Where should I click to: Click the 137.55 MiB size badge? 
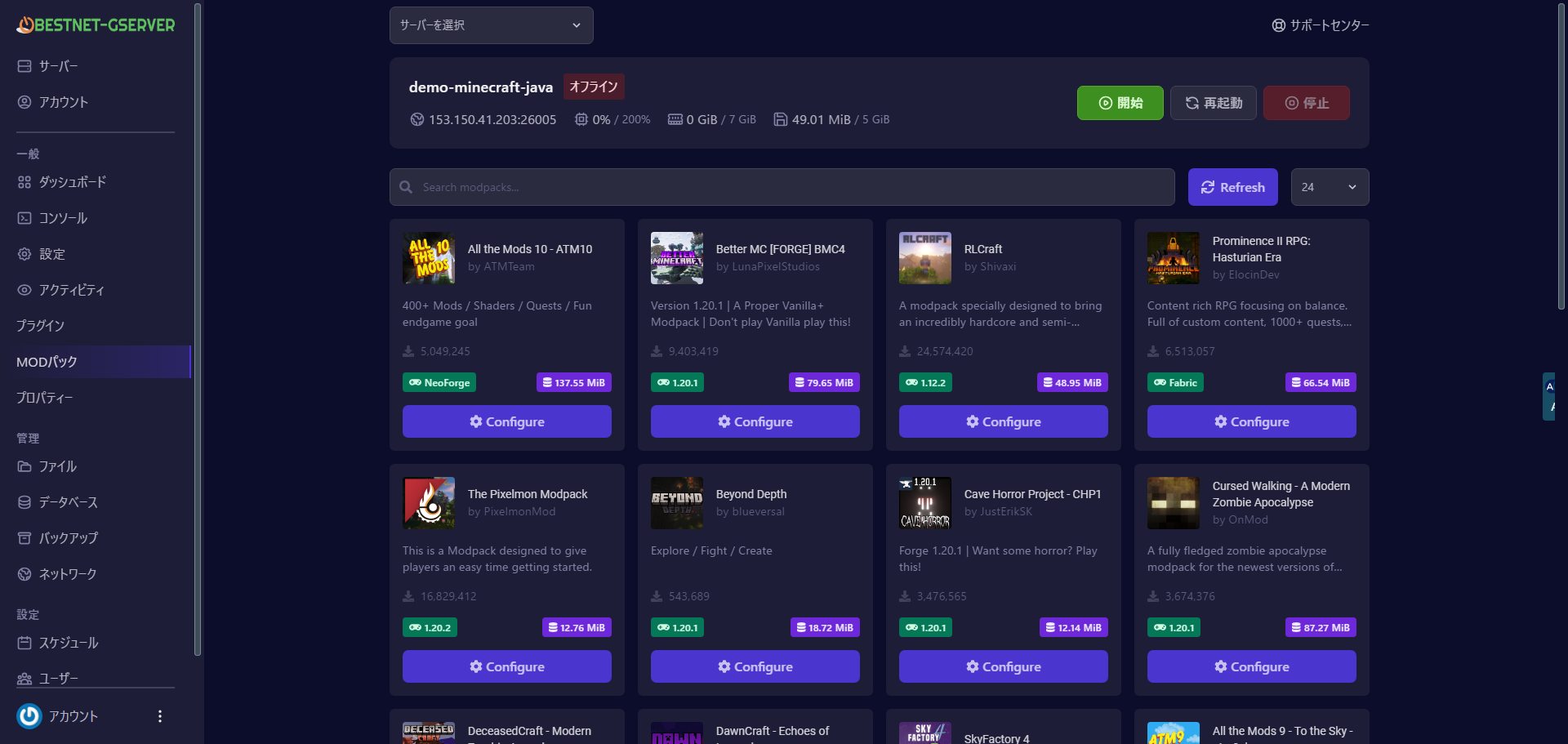pyautogui.click(x=574, y=382)
